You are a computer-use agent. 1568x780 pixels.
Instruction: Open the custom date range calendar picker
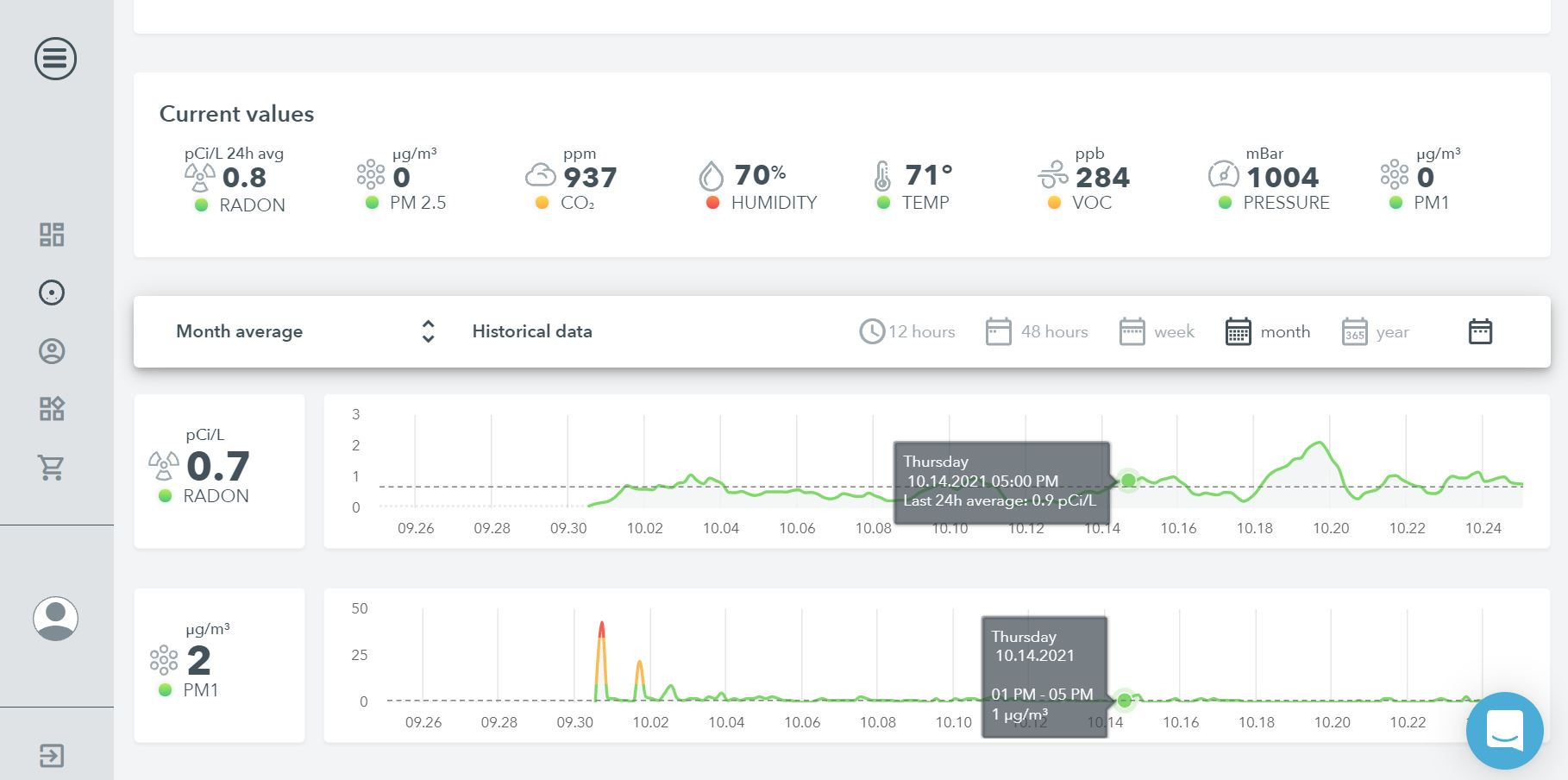pyautogui.click(x=1480, y=330)
